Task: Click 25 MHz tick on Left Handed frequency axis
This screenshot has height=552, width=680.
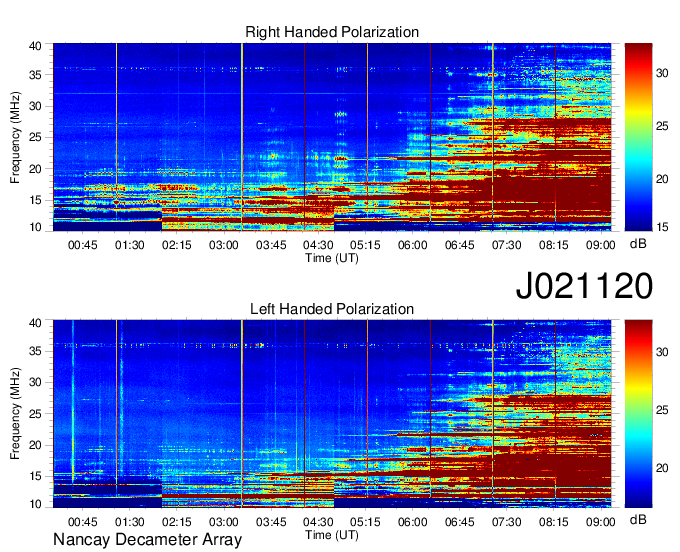Action: (x=36, y=414)
